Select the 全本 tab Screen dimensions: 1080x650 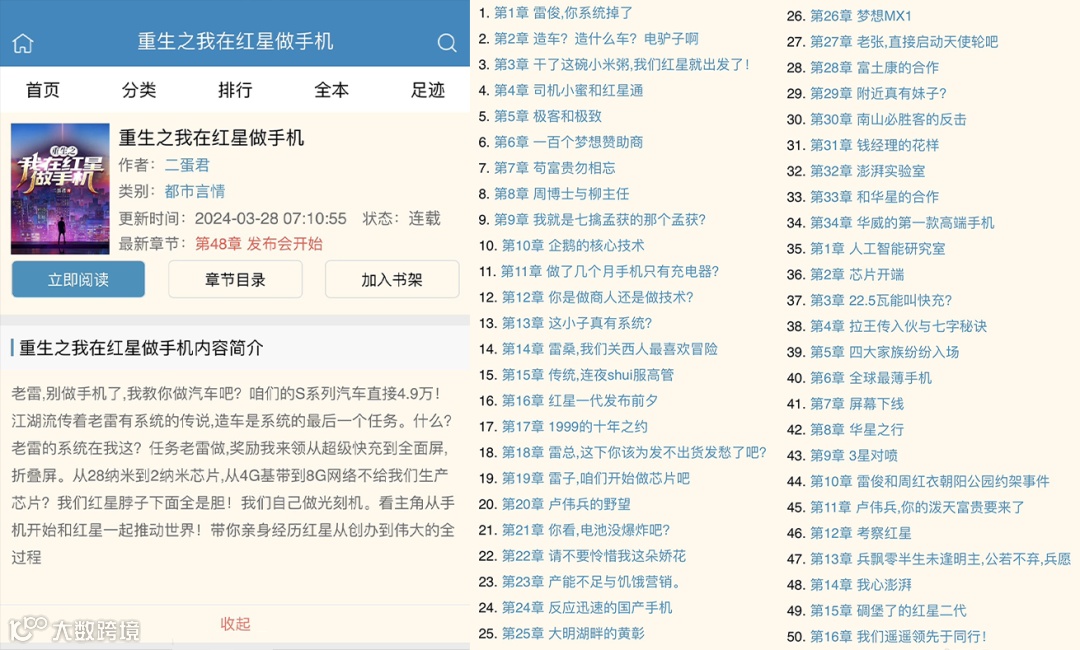[331, 90]
